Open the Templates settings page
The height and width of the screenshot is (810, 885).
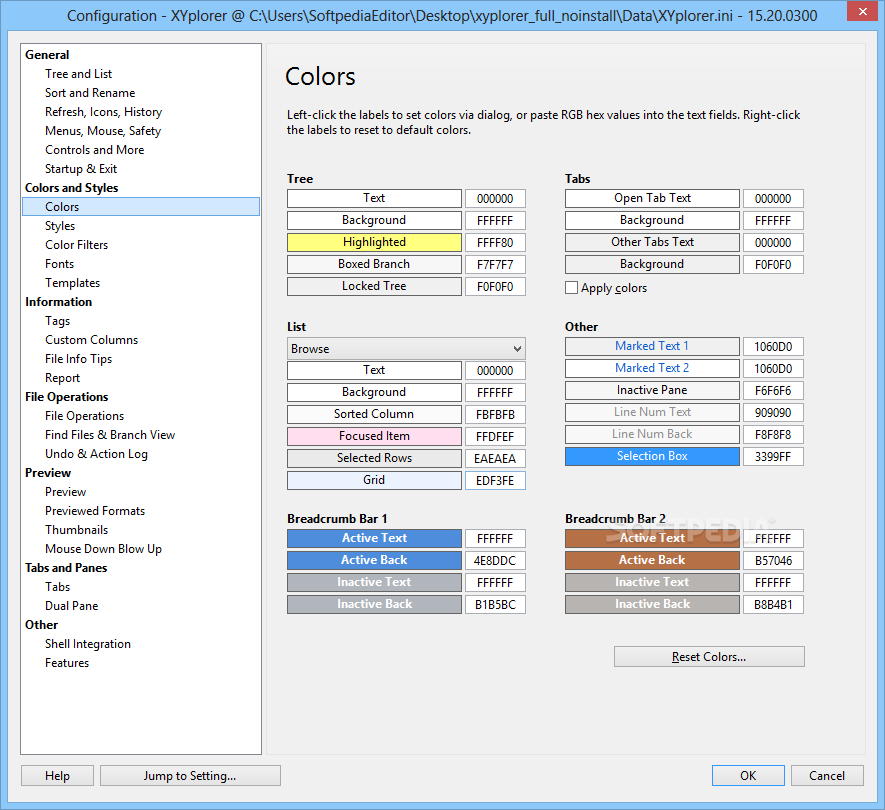click(72, 283)
